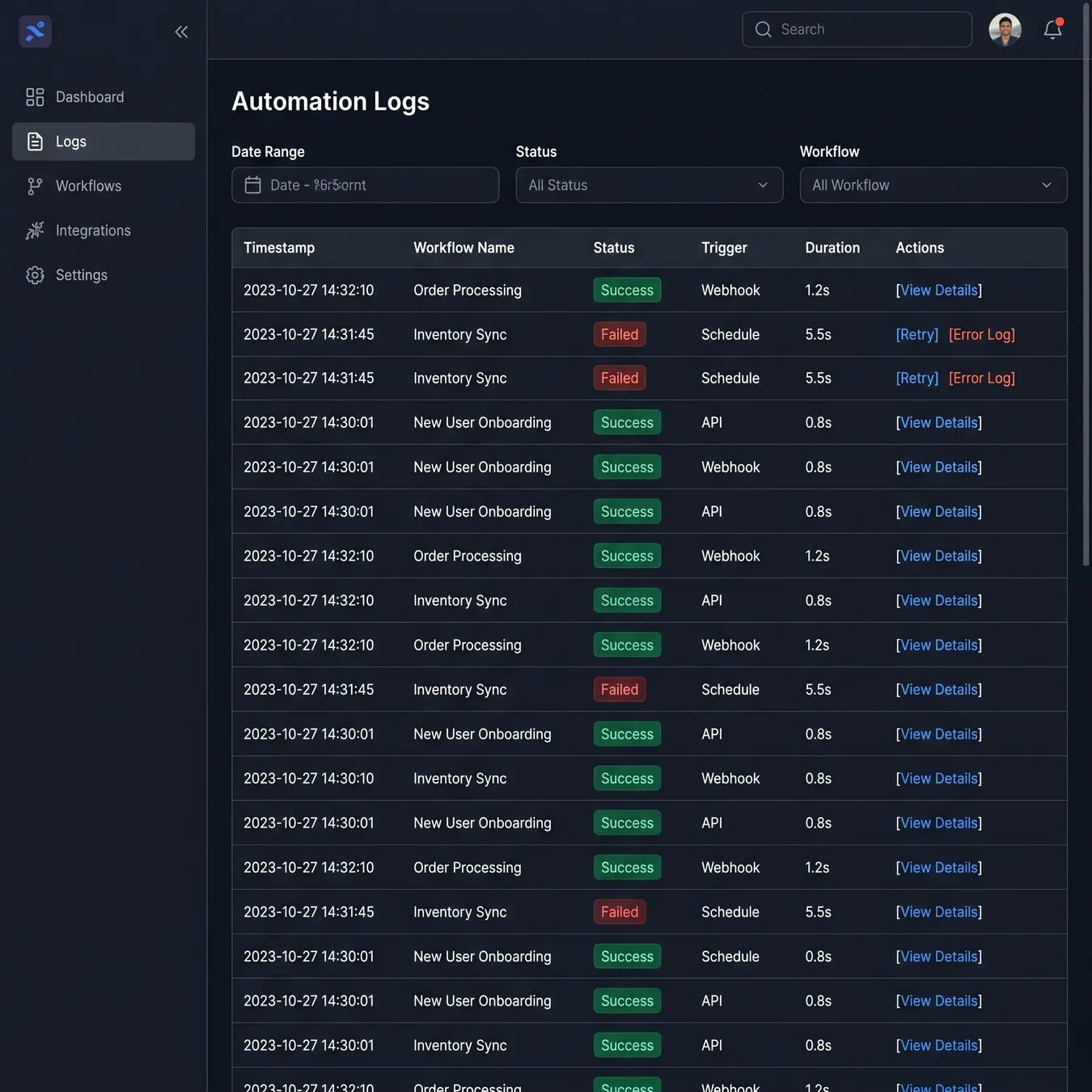Click View Details for first Order Processing row
This screenshot has width=1092, height=1092.
point(938,290)
